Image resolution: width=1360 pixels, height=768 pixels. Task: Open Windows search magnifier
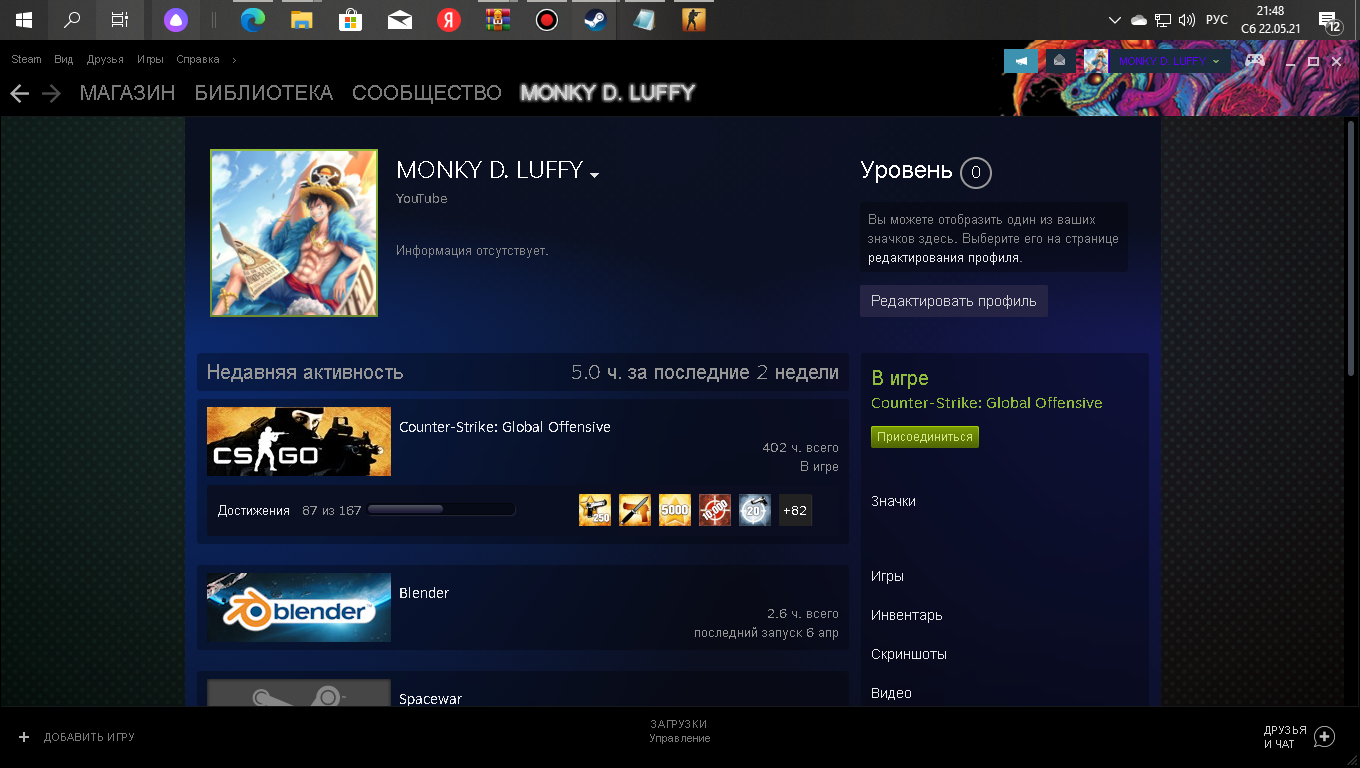coord(72,20)
